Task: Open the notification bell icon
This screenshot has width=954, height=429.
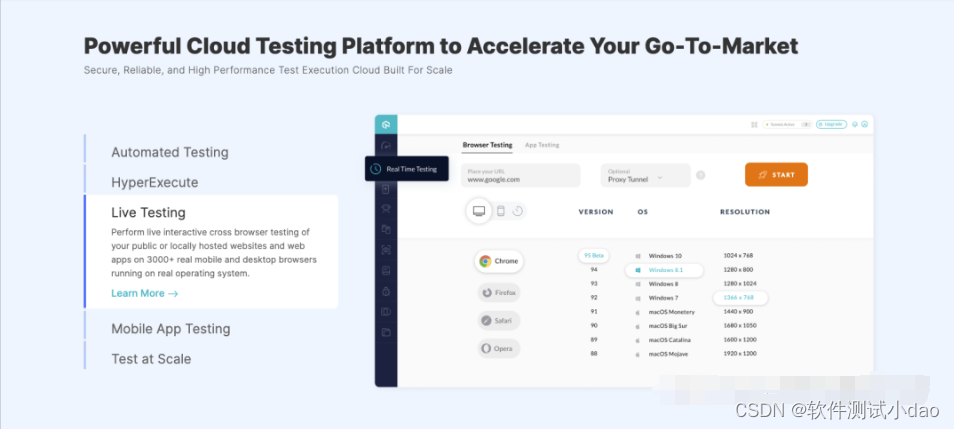Action: tap(855, 124)
